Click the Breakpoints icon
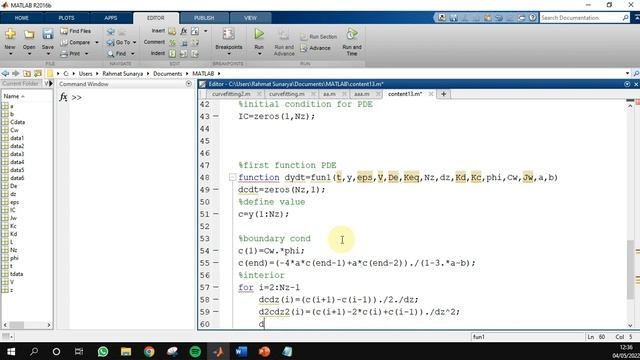The height and width of the screenshot is (360, 640). click(x=229, y=34)
